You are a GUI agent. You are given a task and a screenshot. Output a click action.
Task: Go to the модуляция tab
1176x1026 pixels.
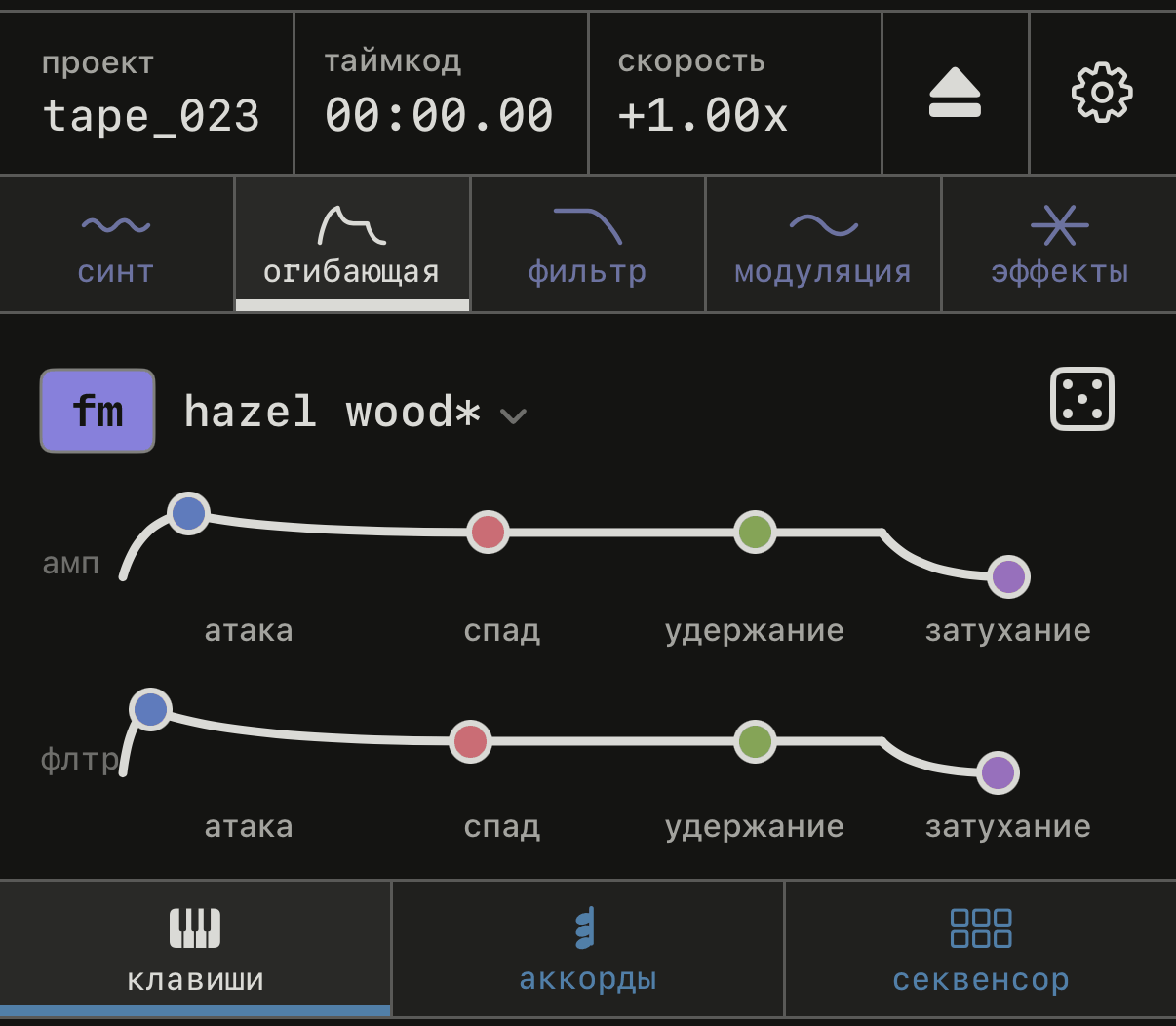pyautogui.click(x=823, y=245)
